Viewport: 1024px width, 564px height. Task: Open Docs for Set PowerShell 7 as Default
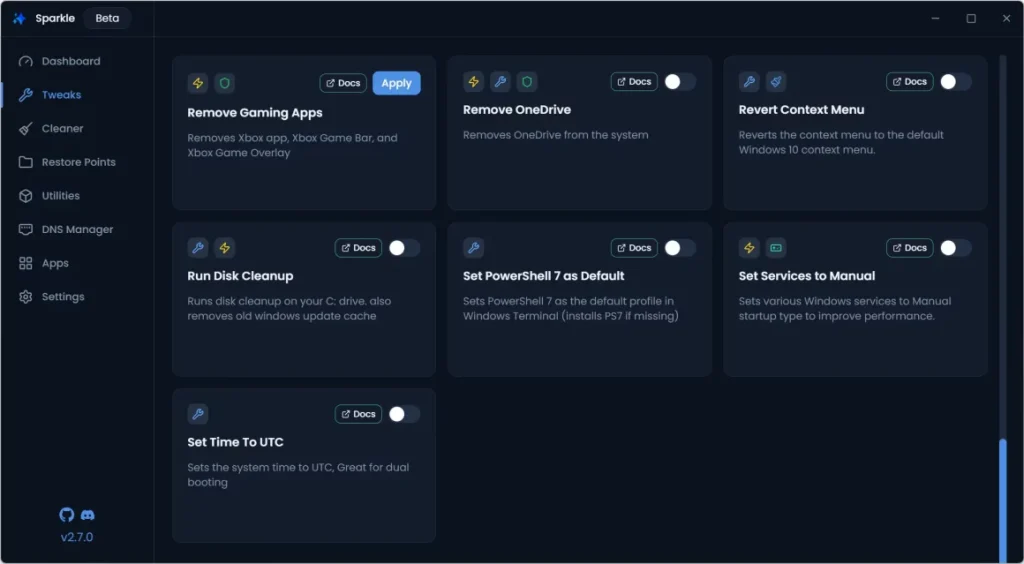click(634, 248)
